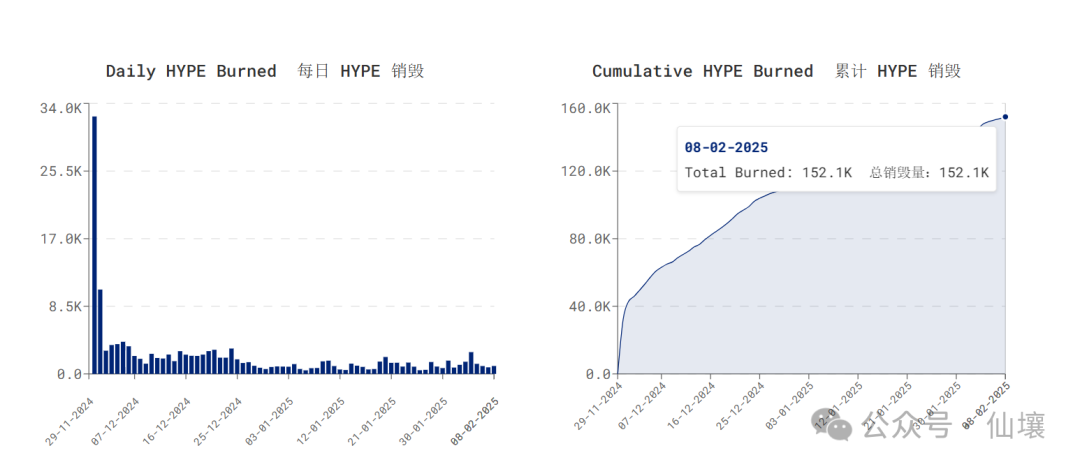
Task: Click the "Cumulative HYPE Burned" chart title
Action: [x=702, y=71]
